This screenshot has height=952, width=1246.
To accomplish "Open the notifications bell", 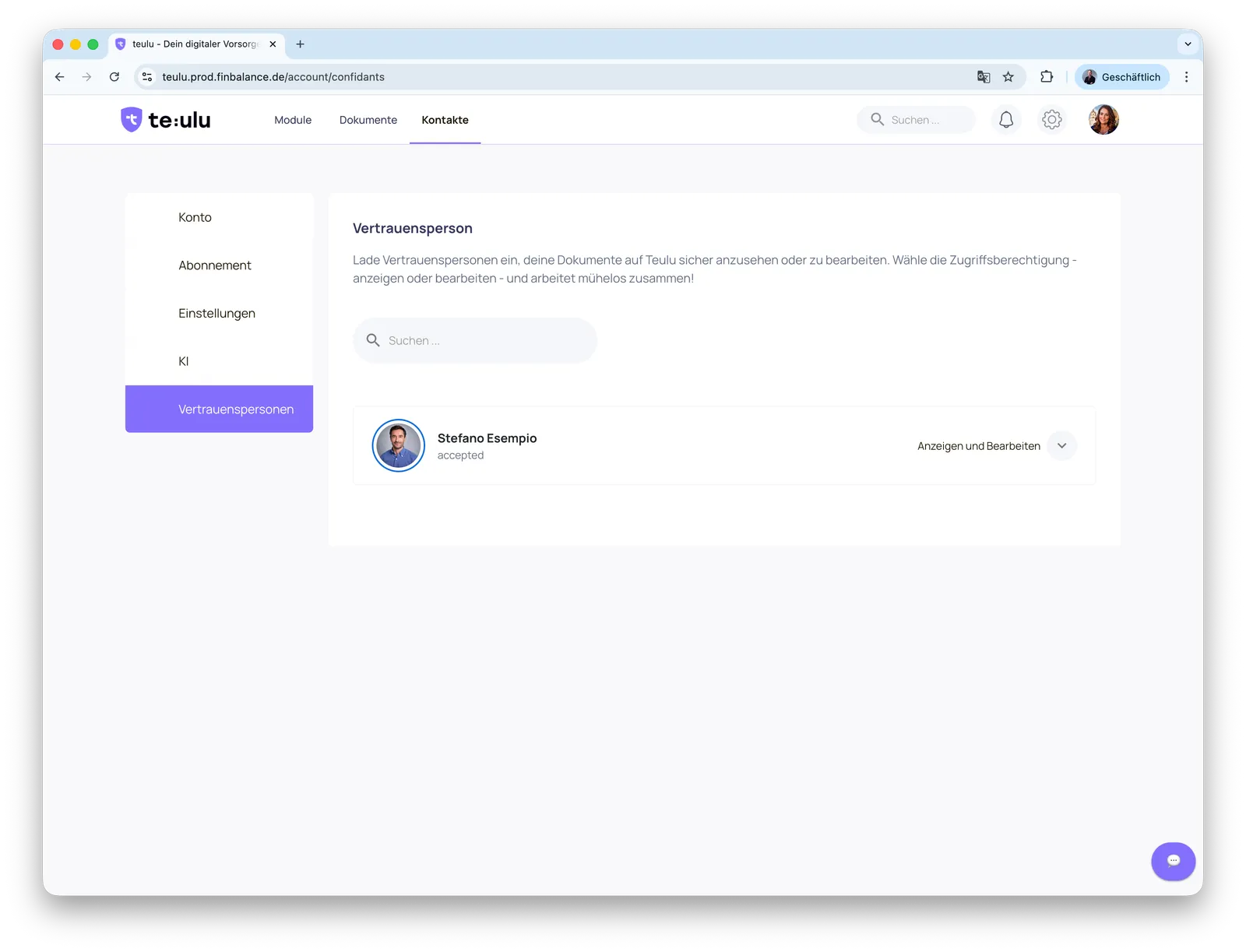I will tap(1006, 120).
